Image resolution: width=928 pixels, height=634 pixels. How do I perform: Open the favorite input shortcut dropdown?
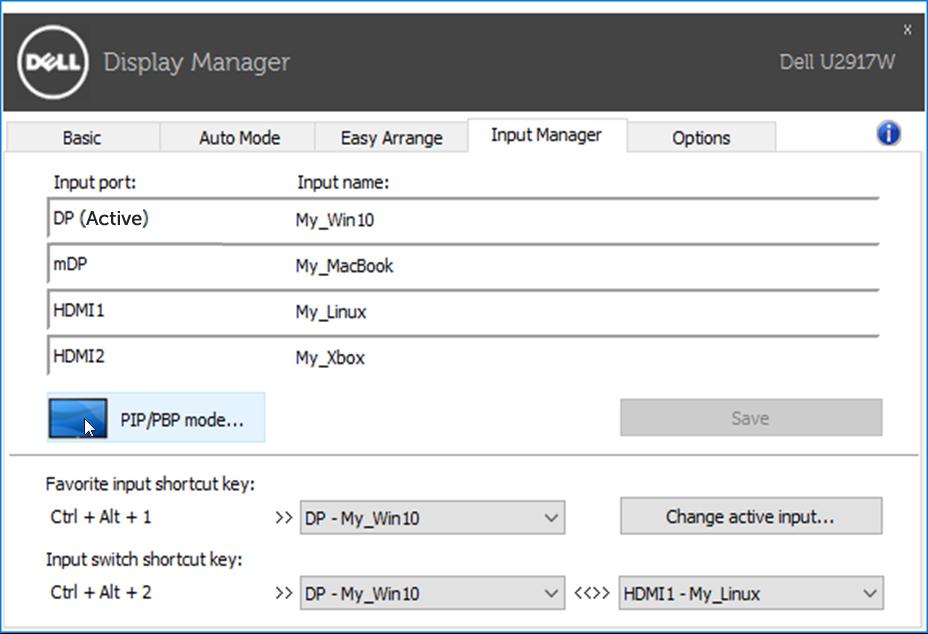click(433, 518)
